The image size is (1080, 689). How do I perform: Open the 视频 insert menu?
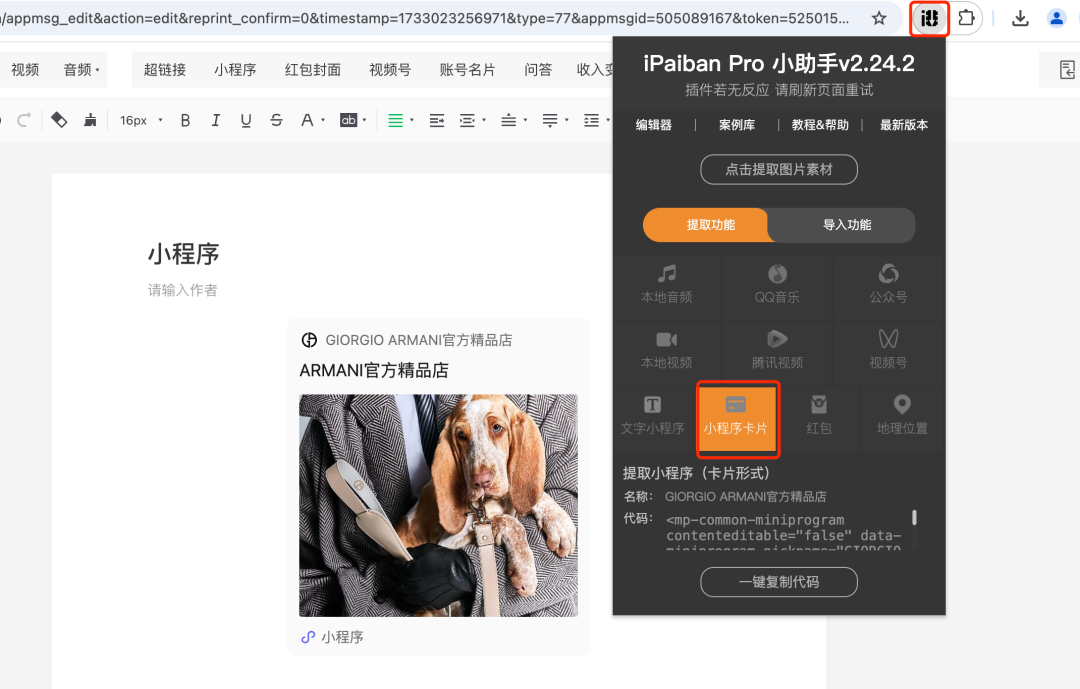tap(25, 70)
